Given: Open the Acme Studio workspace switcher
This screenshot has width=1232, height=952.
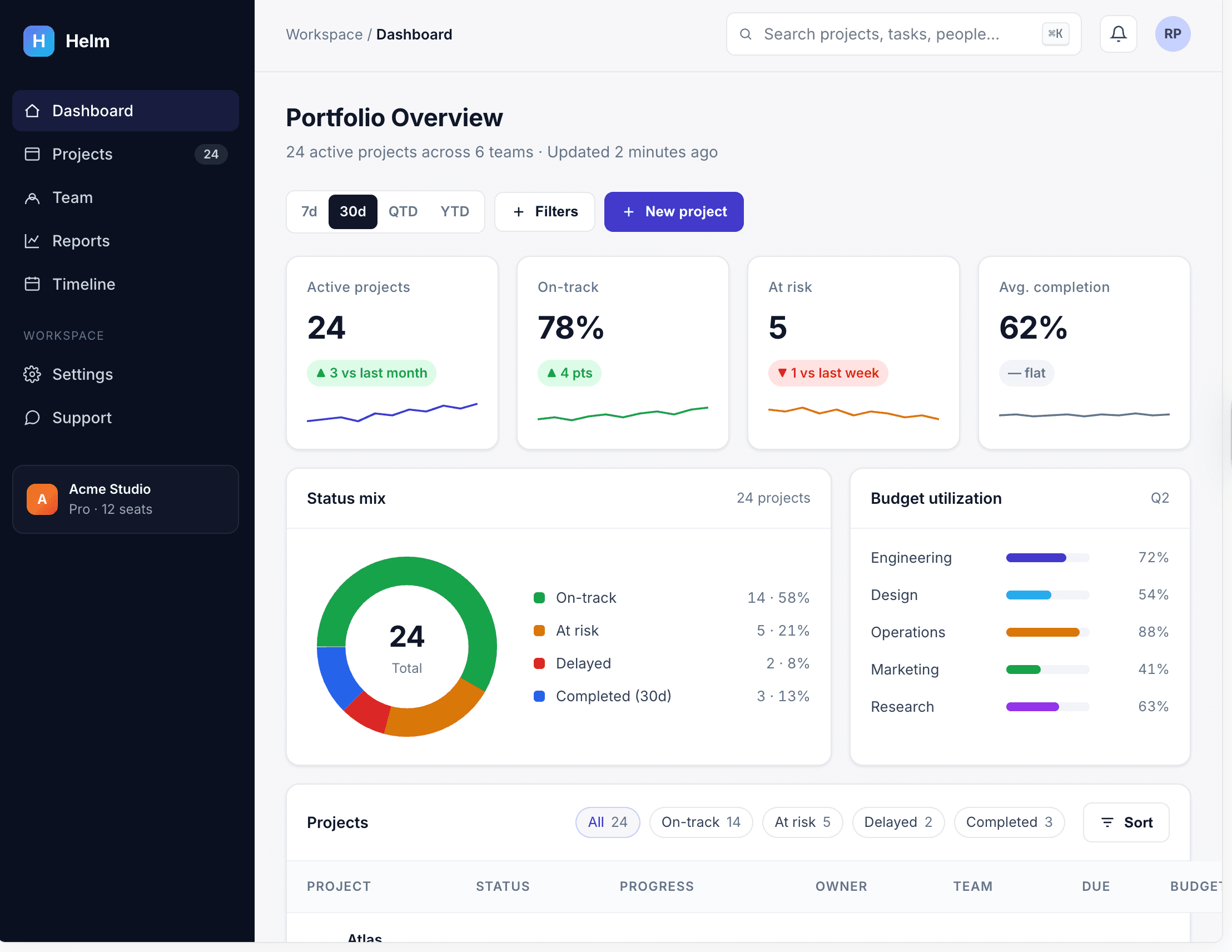Looking at the screenshot, I should coord(125,499).
